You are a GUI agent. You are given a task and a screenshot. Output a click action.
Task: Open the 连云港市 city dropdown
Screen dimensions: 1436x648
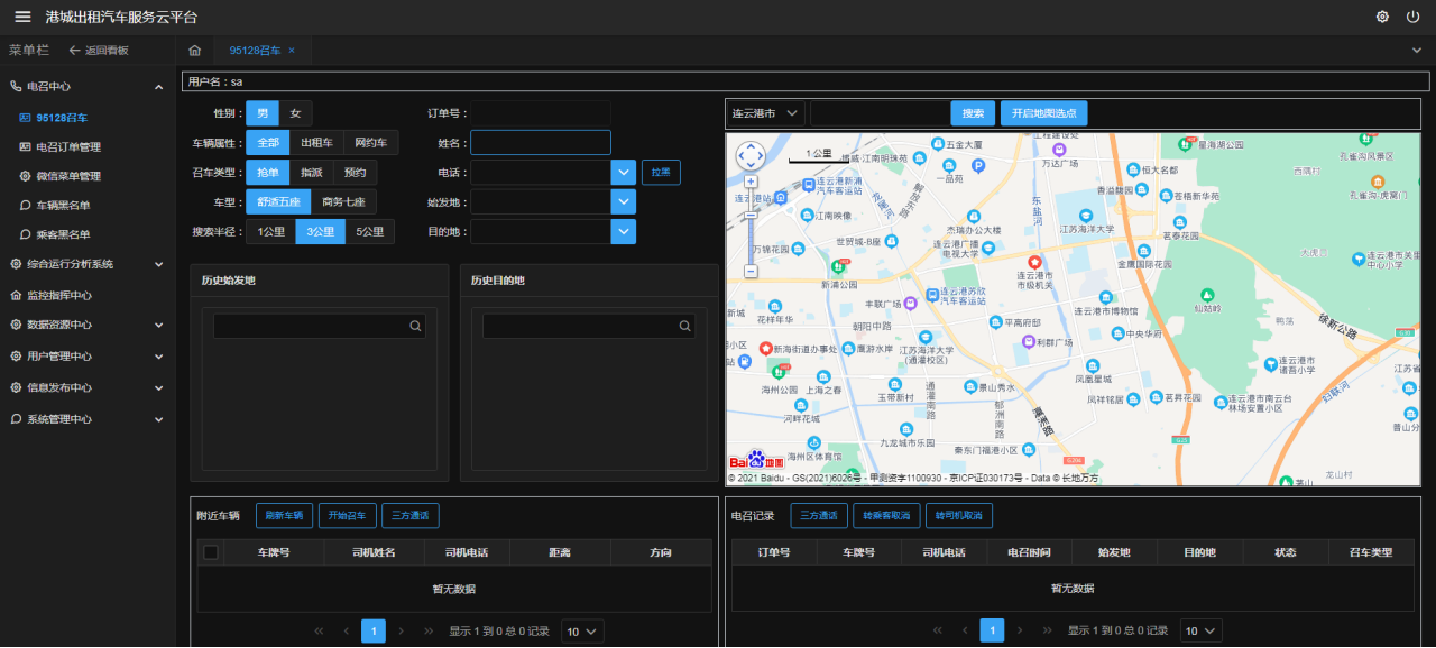coord(765,113)
